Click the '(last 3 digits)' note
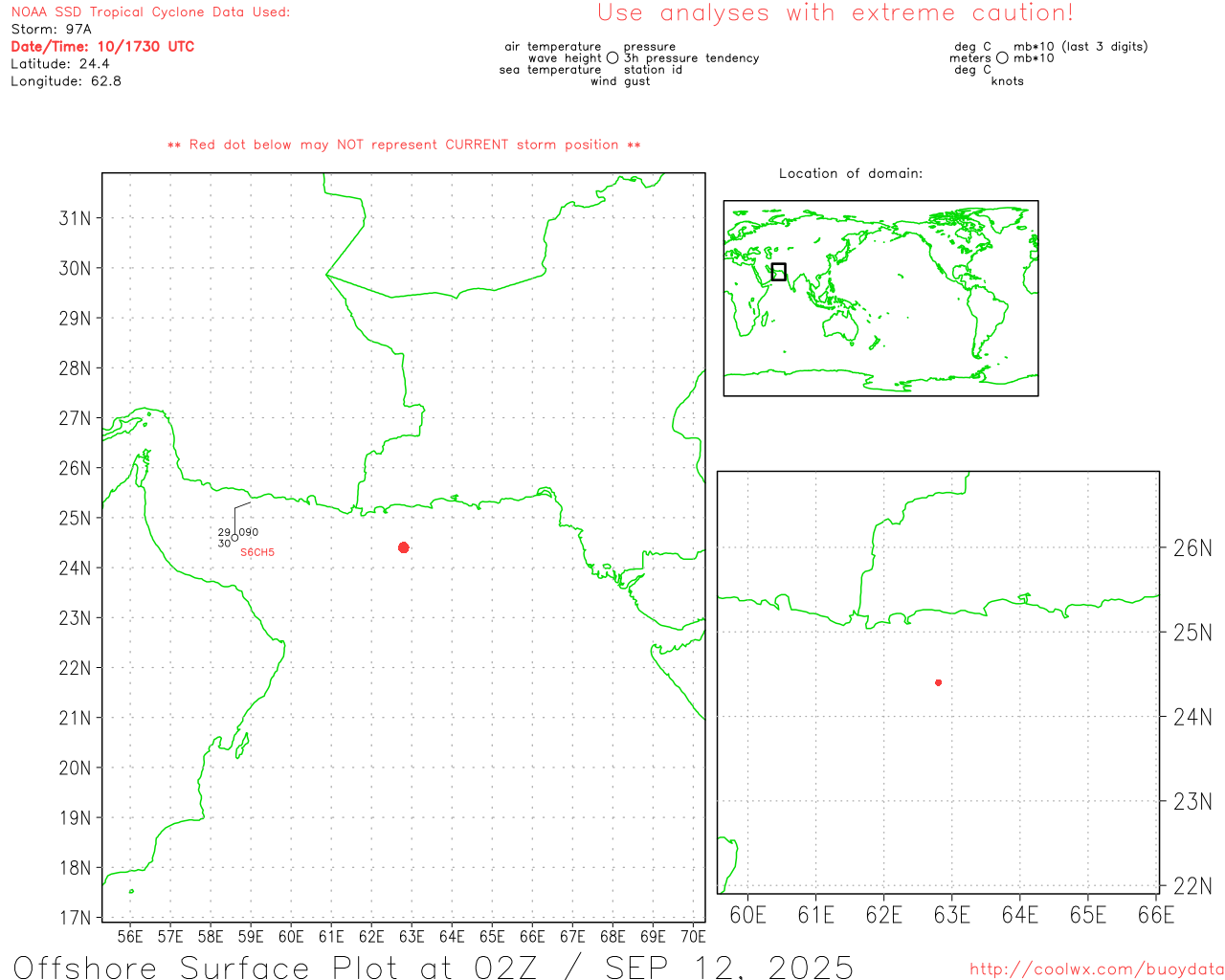Screen dimensions: 1225x980 1104,47
